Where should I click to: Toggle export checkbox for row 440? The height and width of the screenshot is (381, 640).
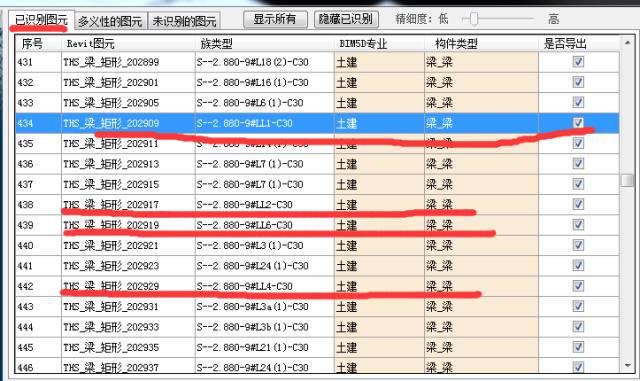click(x=578, y=245)
